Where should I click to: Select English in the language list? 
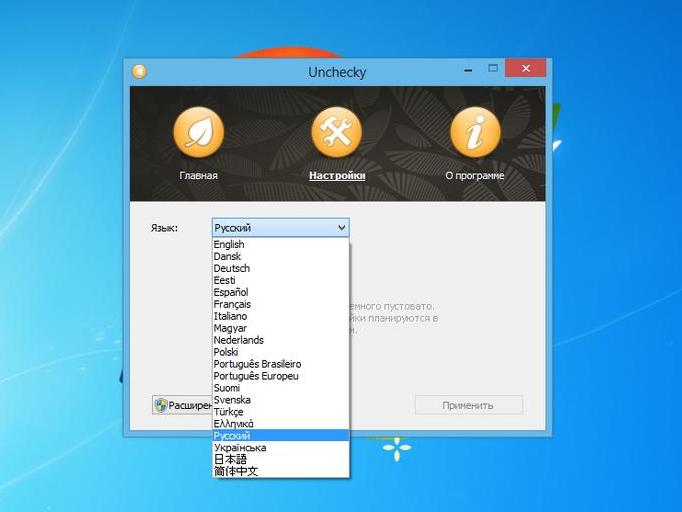[x=281, y=244]
